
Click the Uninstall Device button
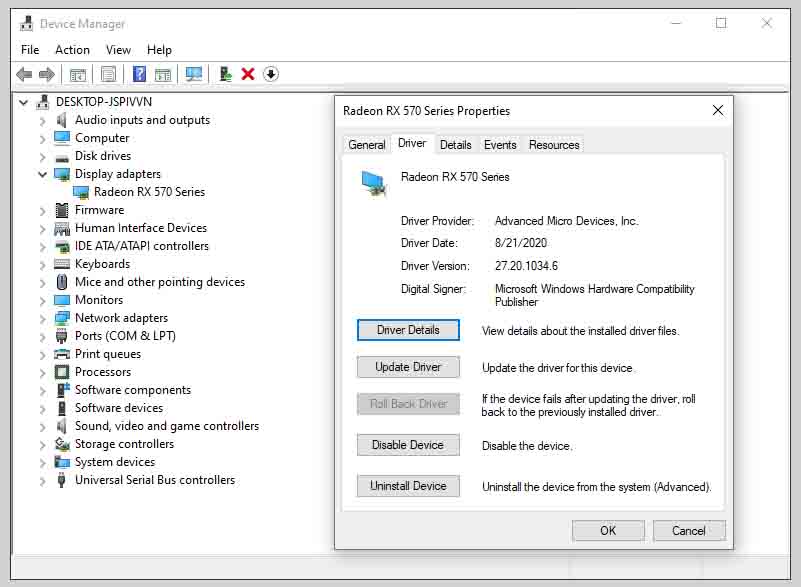coord(408,486)
